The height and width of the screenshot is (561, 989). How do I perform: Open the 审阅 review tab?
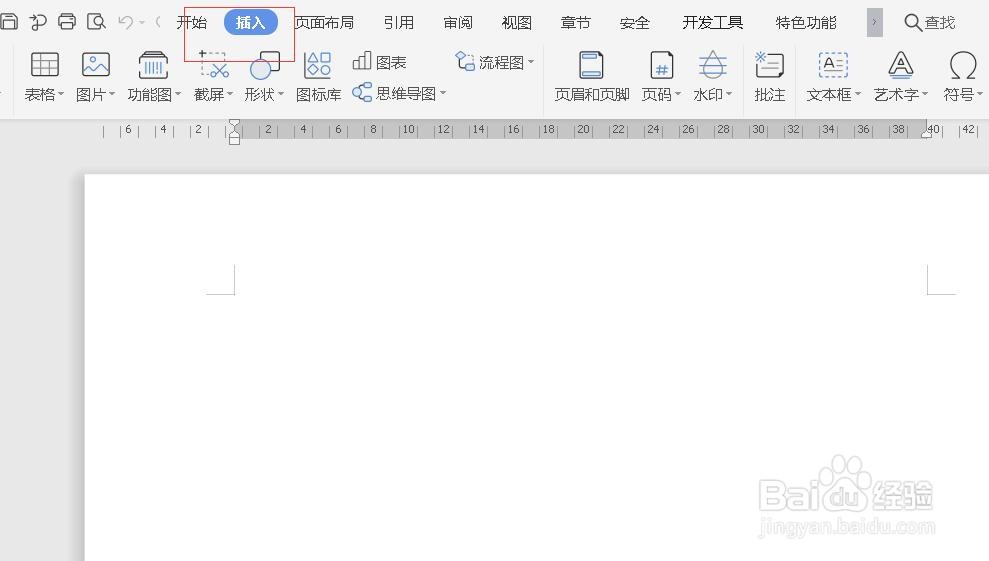(x=458, y=23)
